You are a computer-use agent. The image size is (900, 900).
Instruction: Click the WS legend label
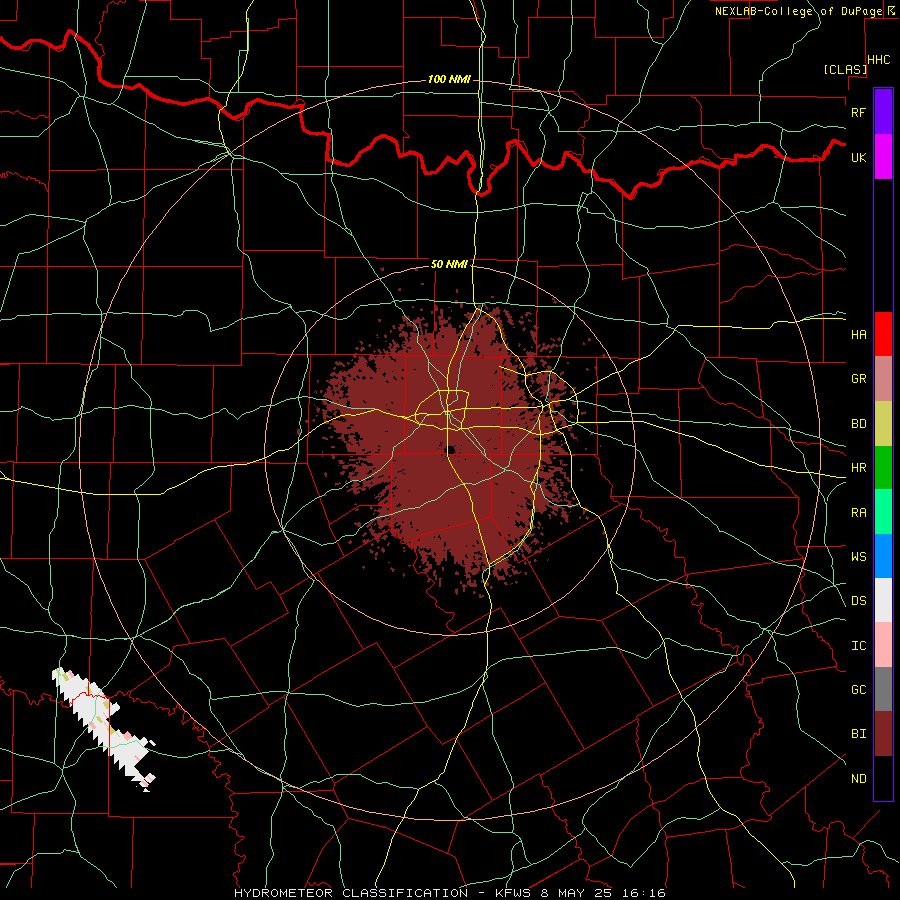tap(858, 557)
